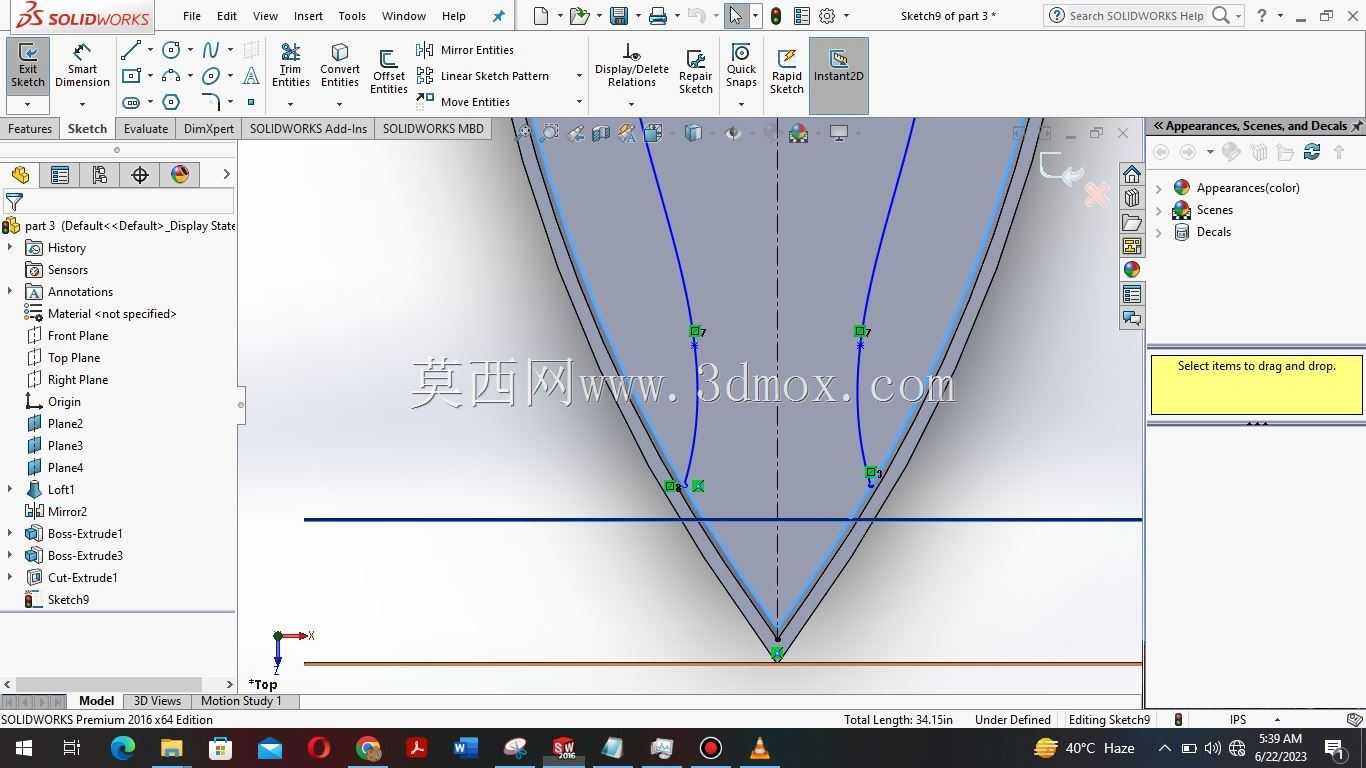
Task: Select the Ellipse sketch tool
Action: (x=211, y=76)
